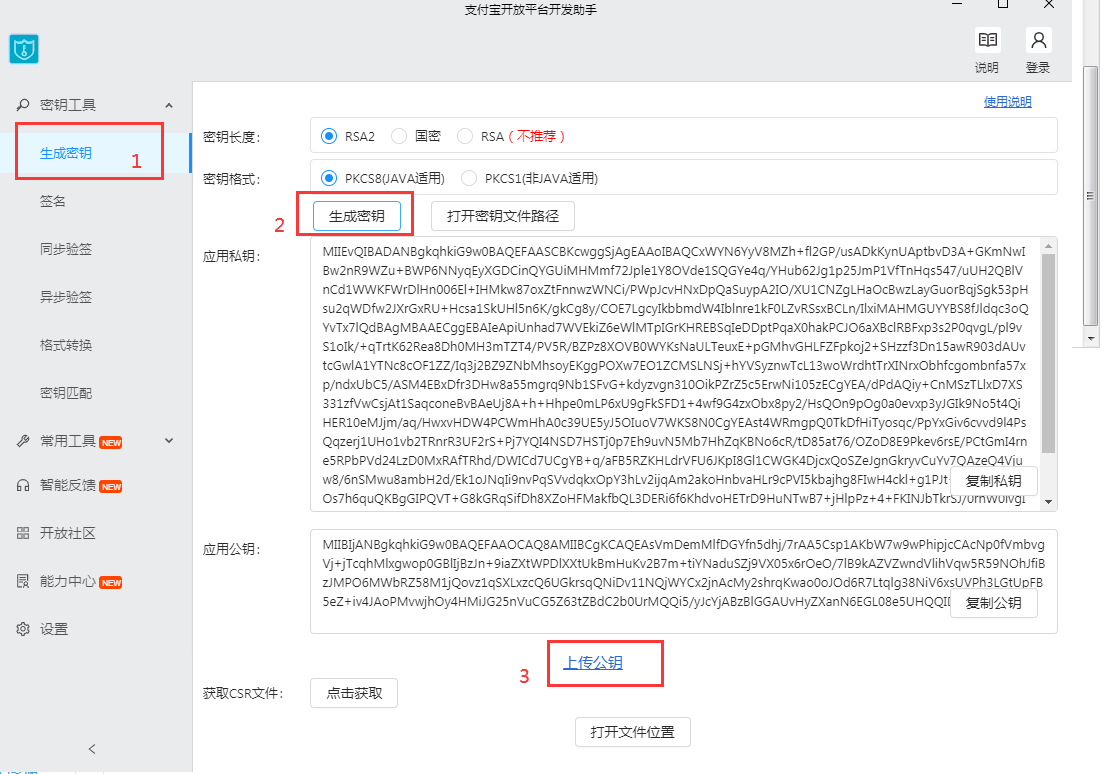Collapse the sidebar with left arrow

tap(92, 749)
